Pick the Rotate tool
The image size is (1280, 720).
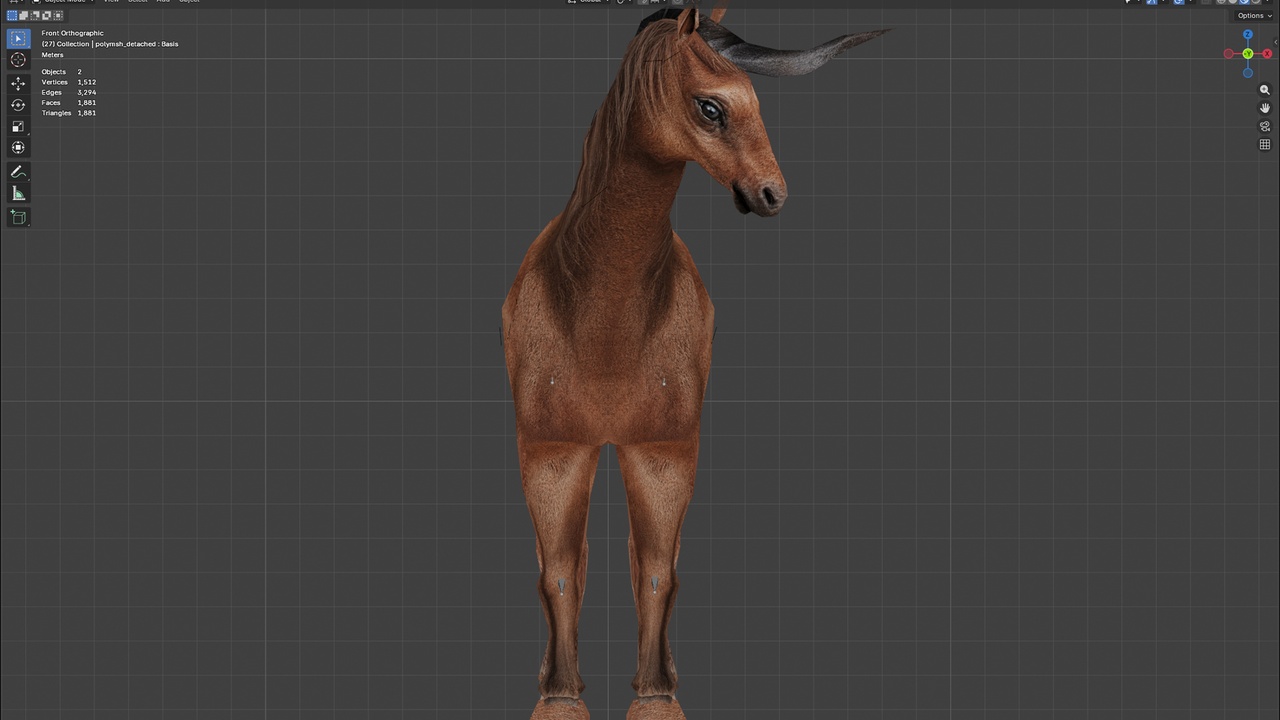coord(18,105)
